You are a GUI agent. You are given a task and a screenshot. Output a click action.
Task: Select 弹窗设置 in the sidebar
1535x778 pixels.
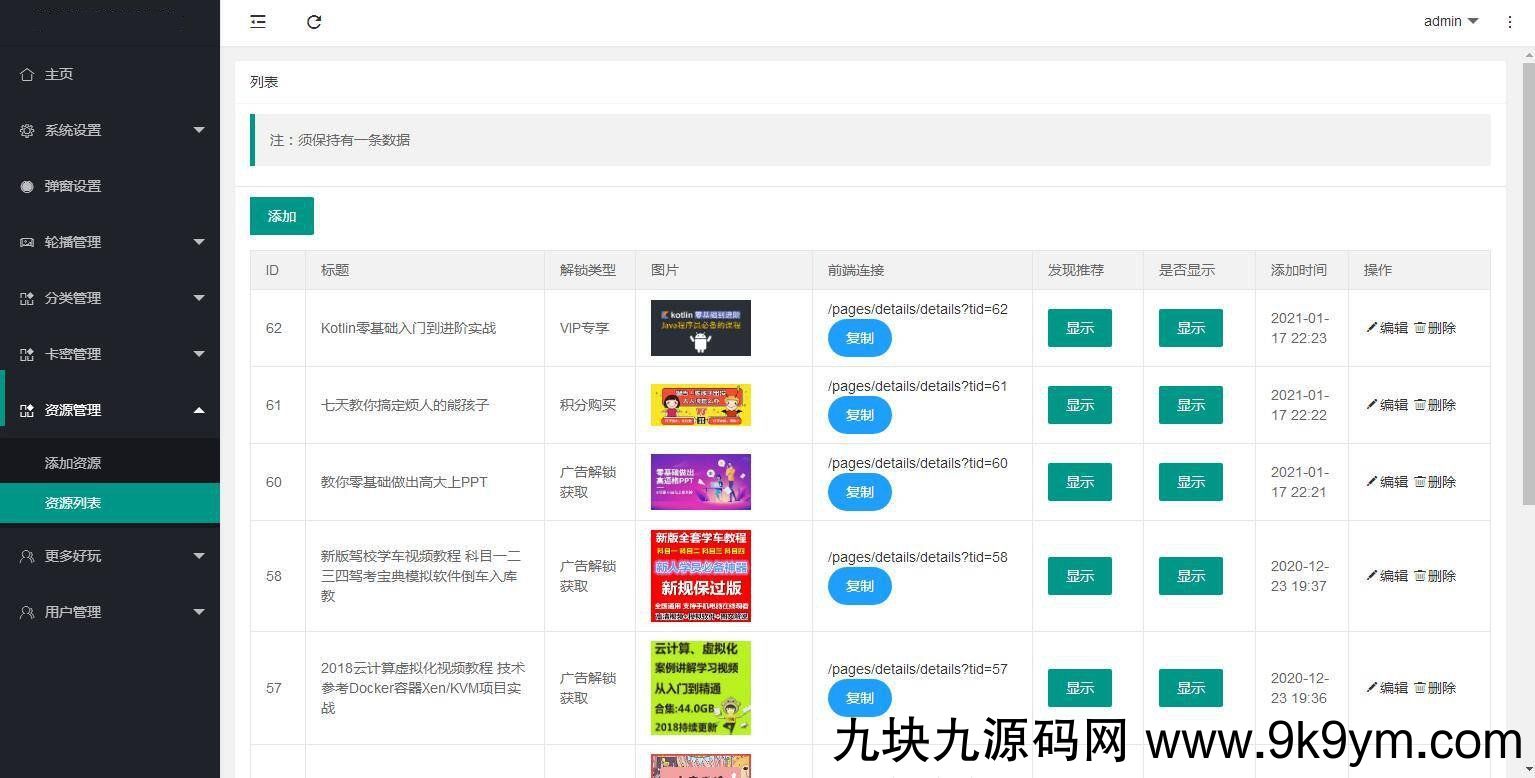(x=73, y=186)
